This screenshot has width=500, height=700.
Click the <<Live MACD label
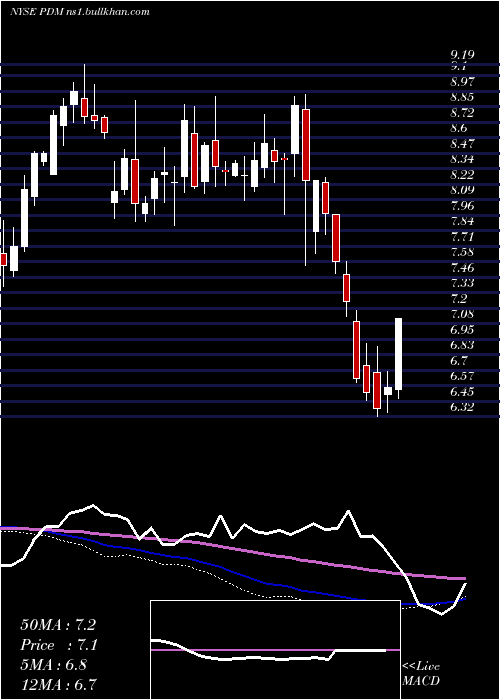421,674
